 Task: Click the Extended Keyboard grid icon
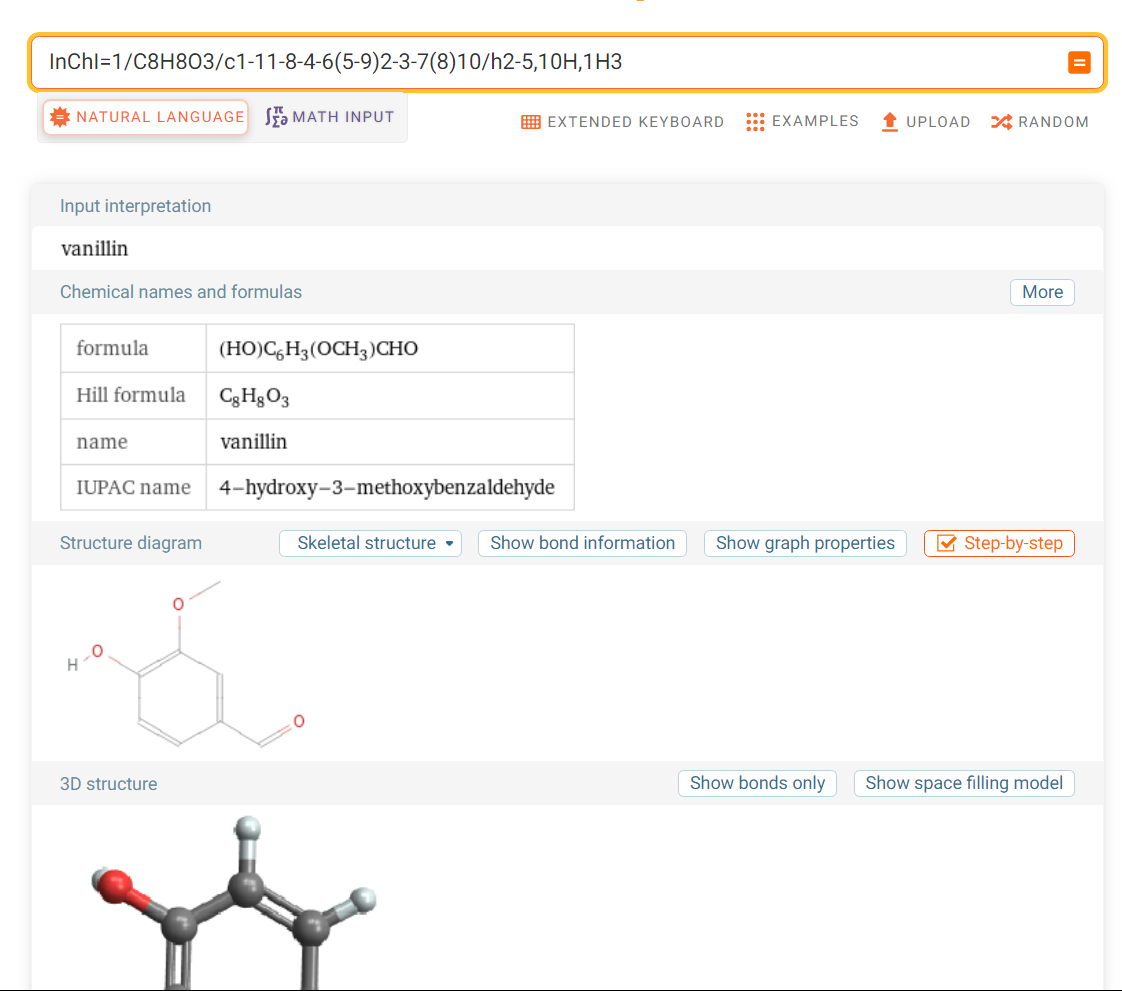coord(531,122)
